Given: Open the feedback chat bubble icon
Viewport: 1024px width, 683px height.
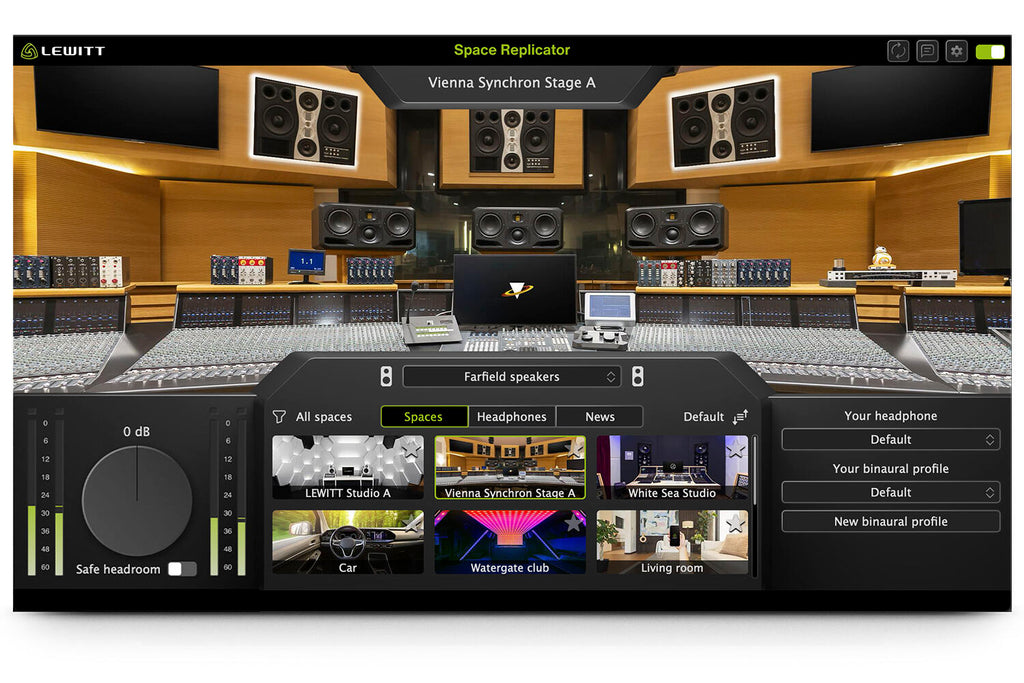Looking at the screenshot, I should (x=927, y=51).
